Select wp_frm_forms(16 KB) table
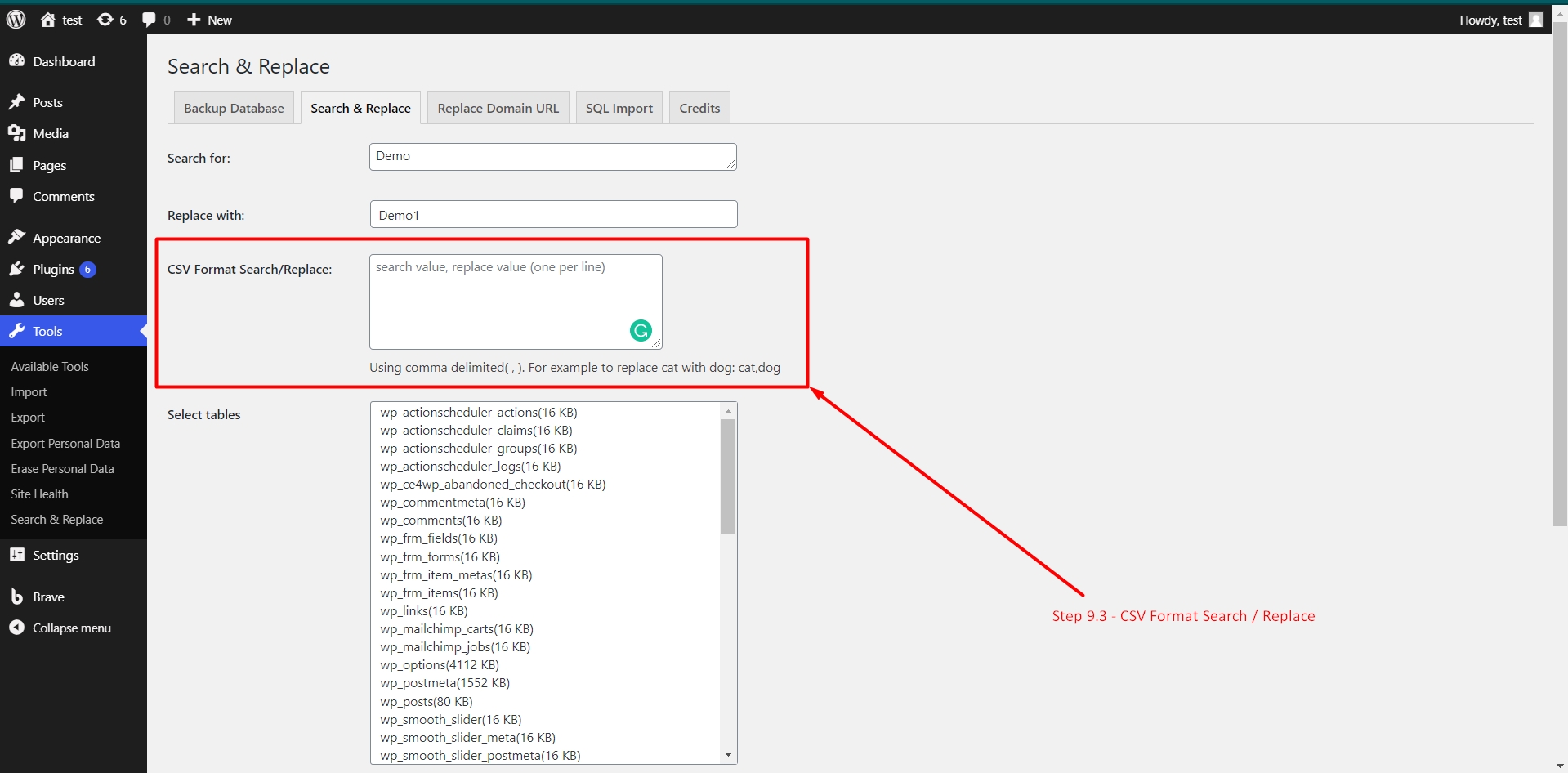1568x773 pixels. (440, 557)
